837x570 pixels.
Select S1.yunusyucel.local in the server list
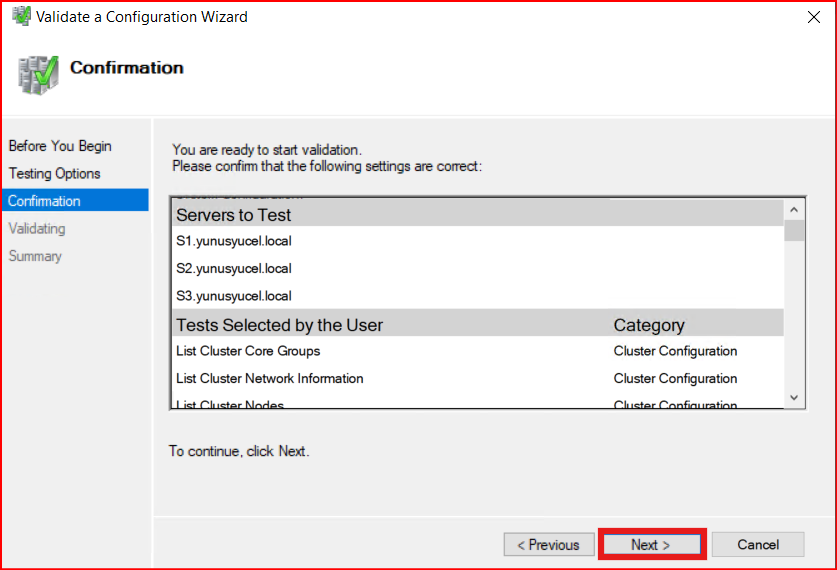(234, 241)
